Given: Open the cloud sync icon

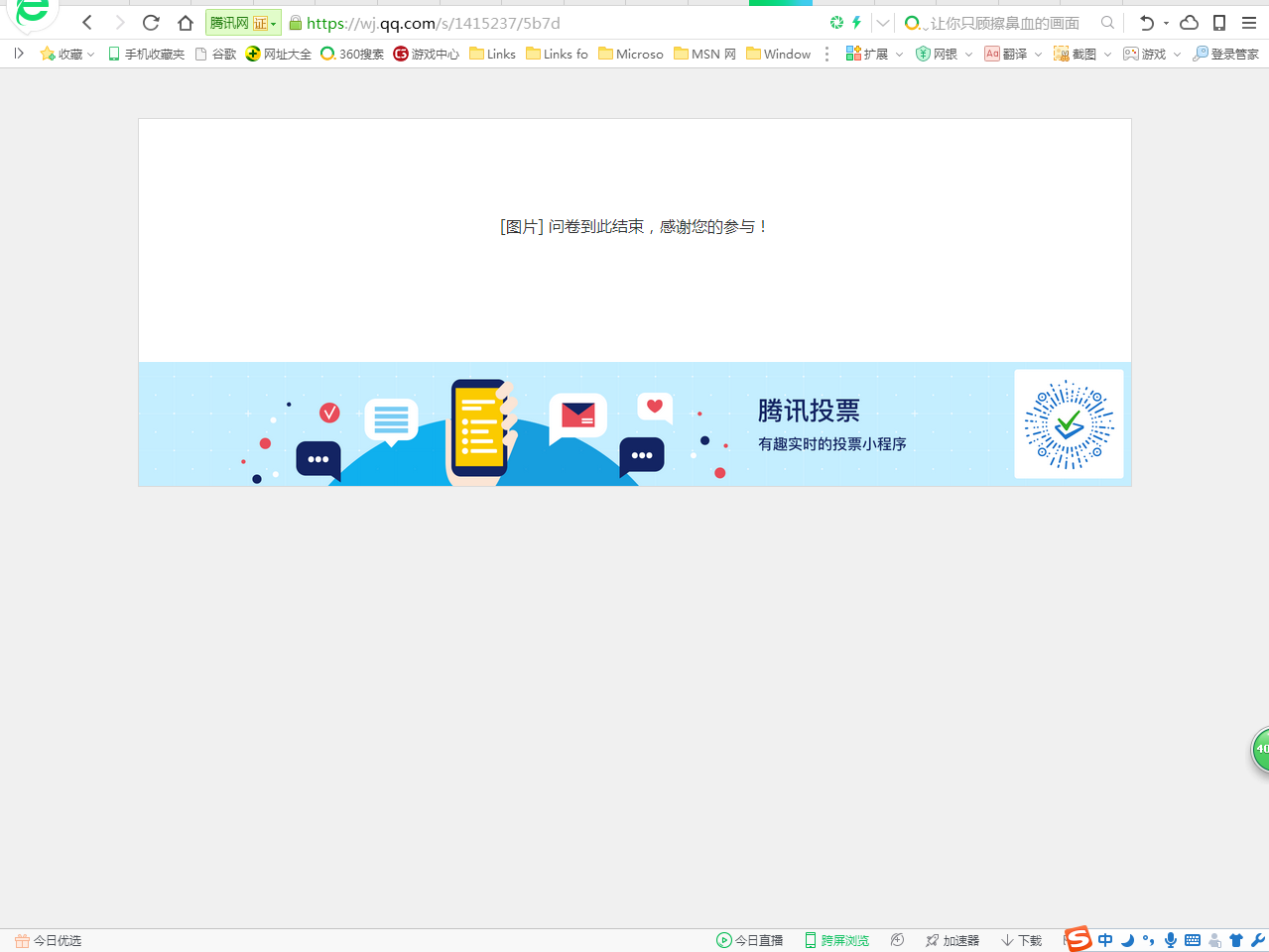Looking at the screenshot, I should pyautogui.click(x=1189, y=23).
